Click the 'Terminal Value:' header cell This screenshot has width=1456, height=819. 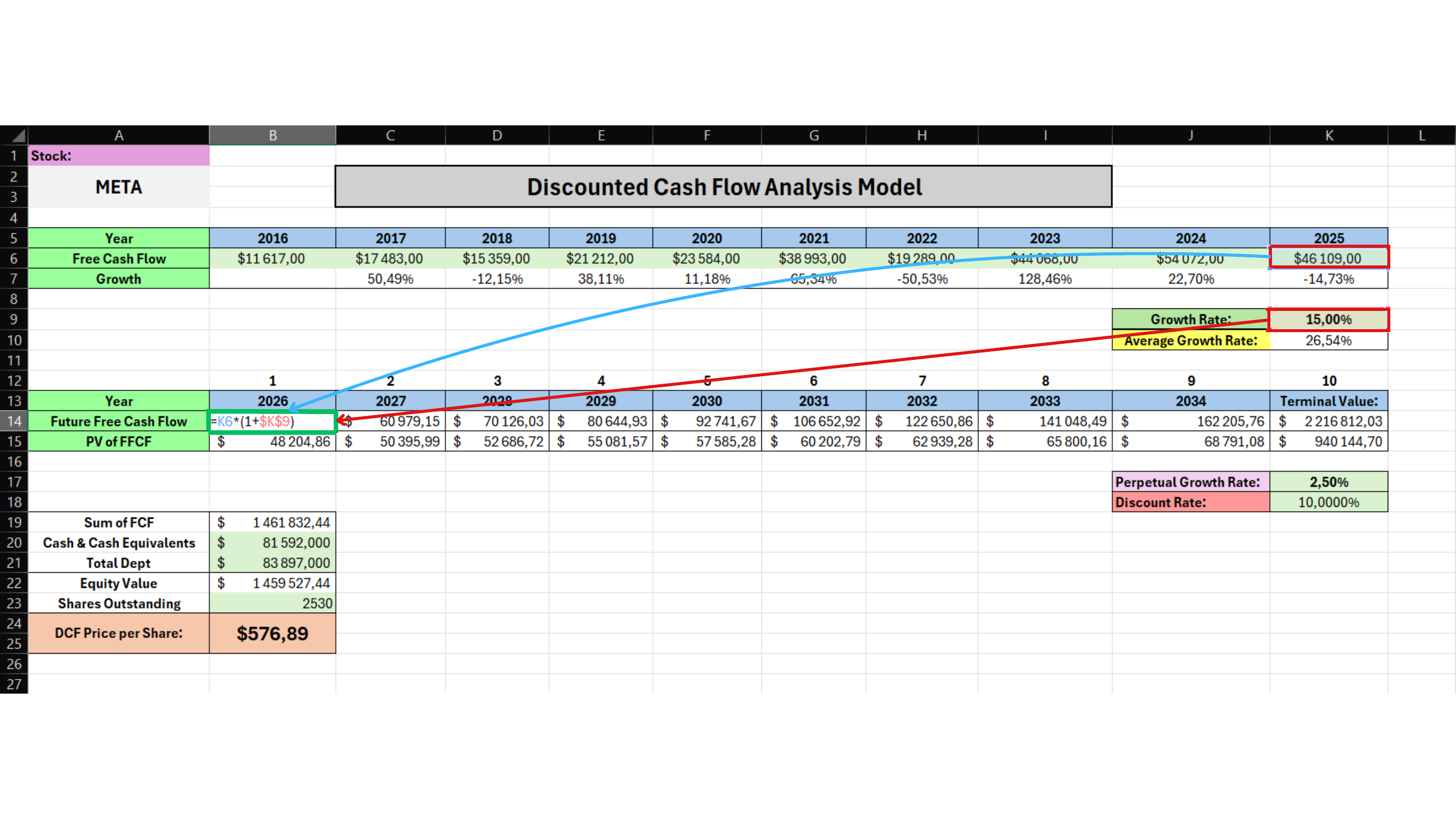(x=1329, y=401)
